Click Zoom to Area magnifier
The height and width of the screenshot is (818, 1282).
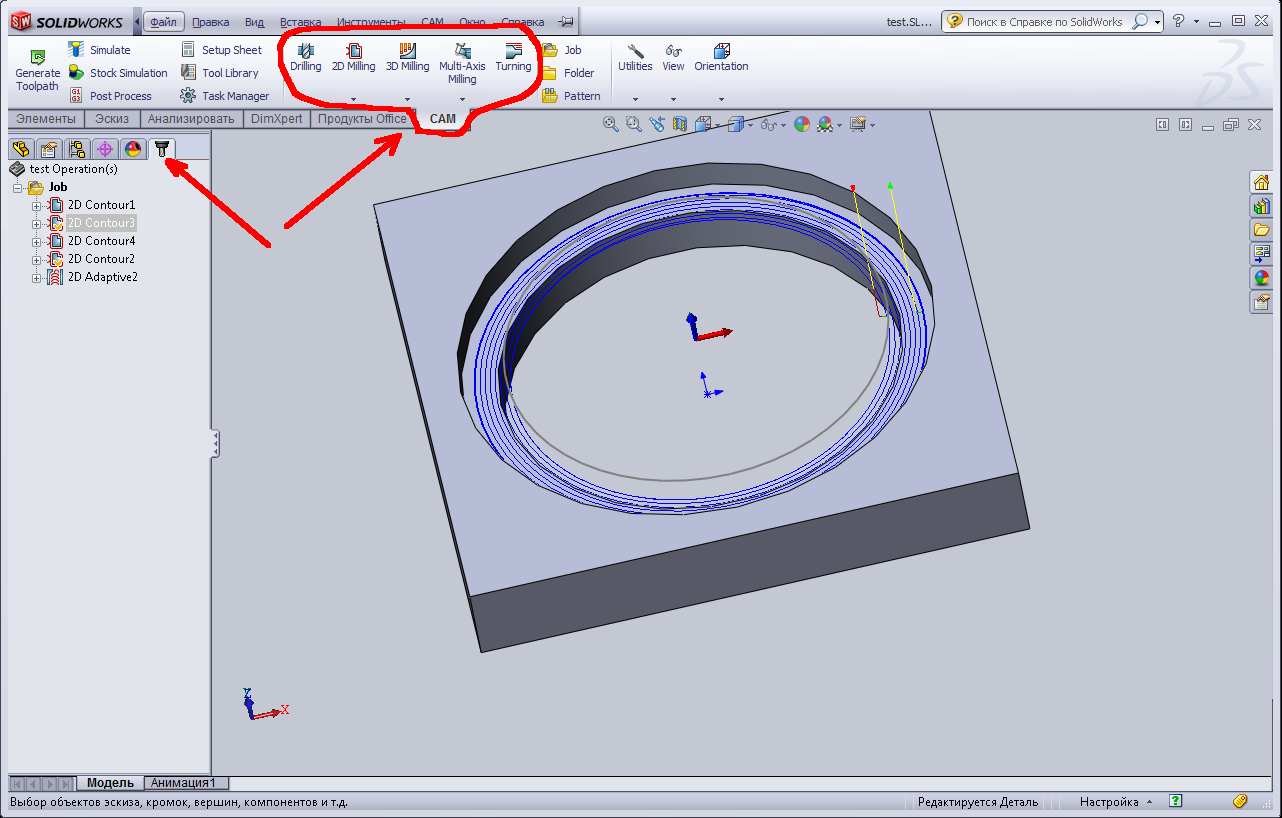click(634, 124)
